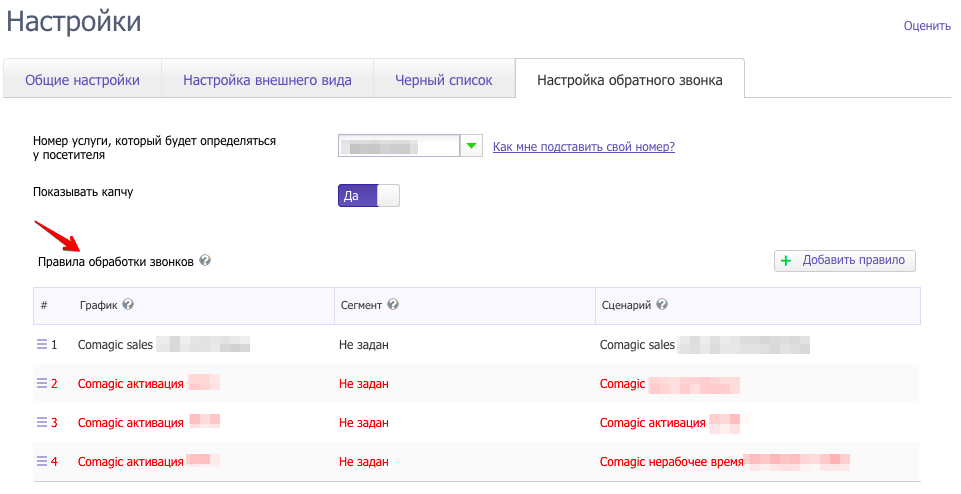Click help icon beside График column header
This screenshot has height=494, width=961.
coord(128,305)
